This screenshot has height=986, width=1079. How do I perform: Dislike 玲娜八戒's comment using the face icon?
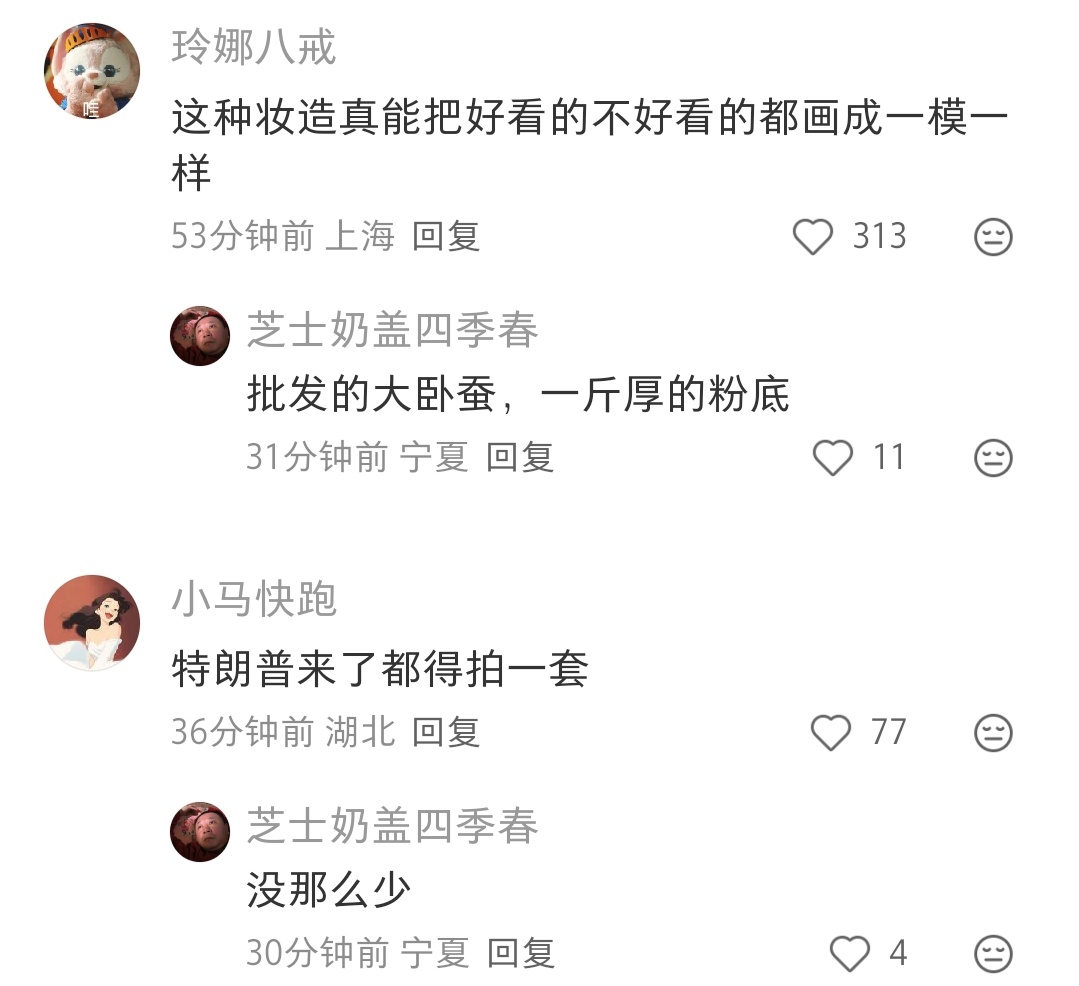click(993, 237)
